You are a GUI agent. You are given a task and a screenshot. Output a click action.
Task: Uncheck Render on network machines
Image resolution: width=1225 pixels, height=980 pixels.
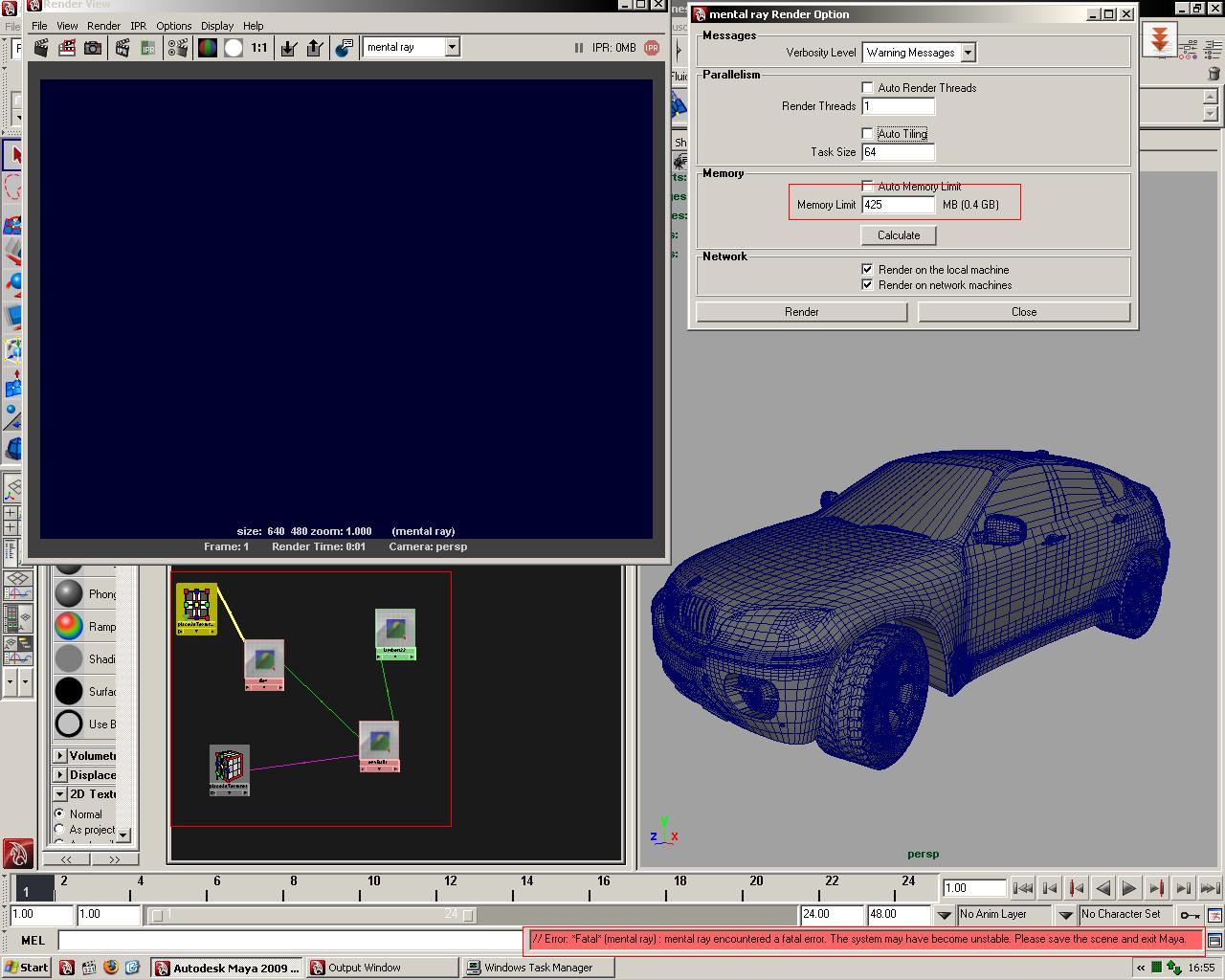point(867,285)
